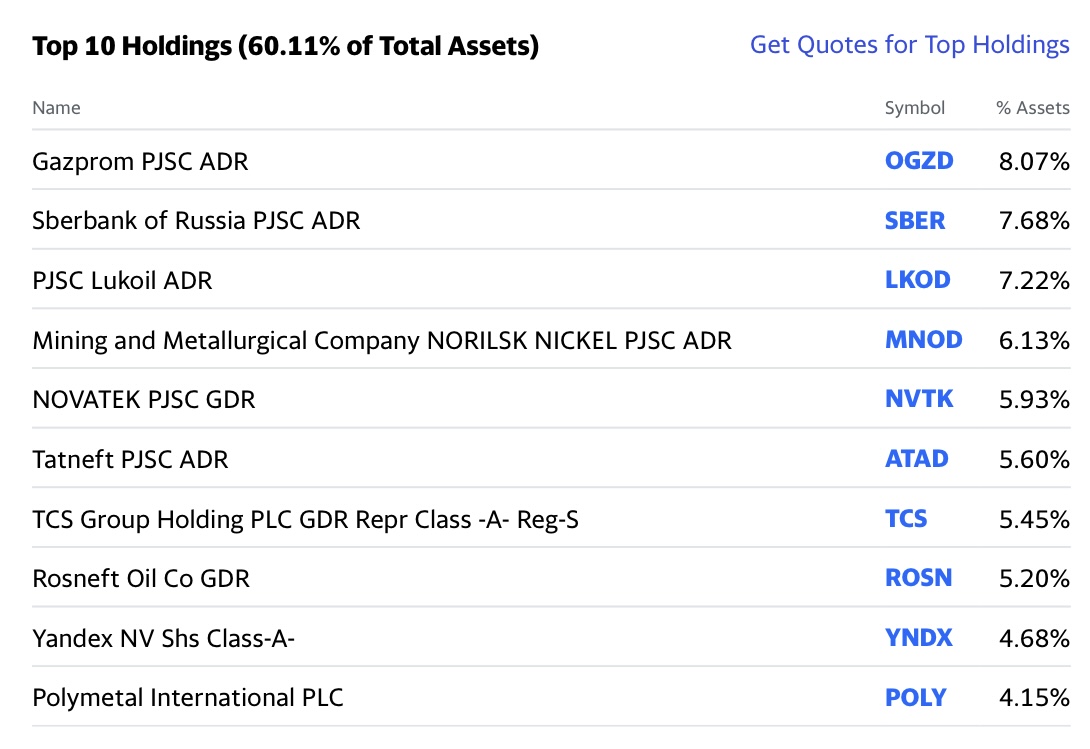This screenshot has height=749, width=1090.
Task: Click the Symbol column header
Action: pyautogui.click(x=914, y=108)
